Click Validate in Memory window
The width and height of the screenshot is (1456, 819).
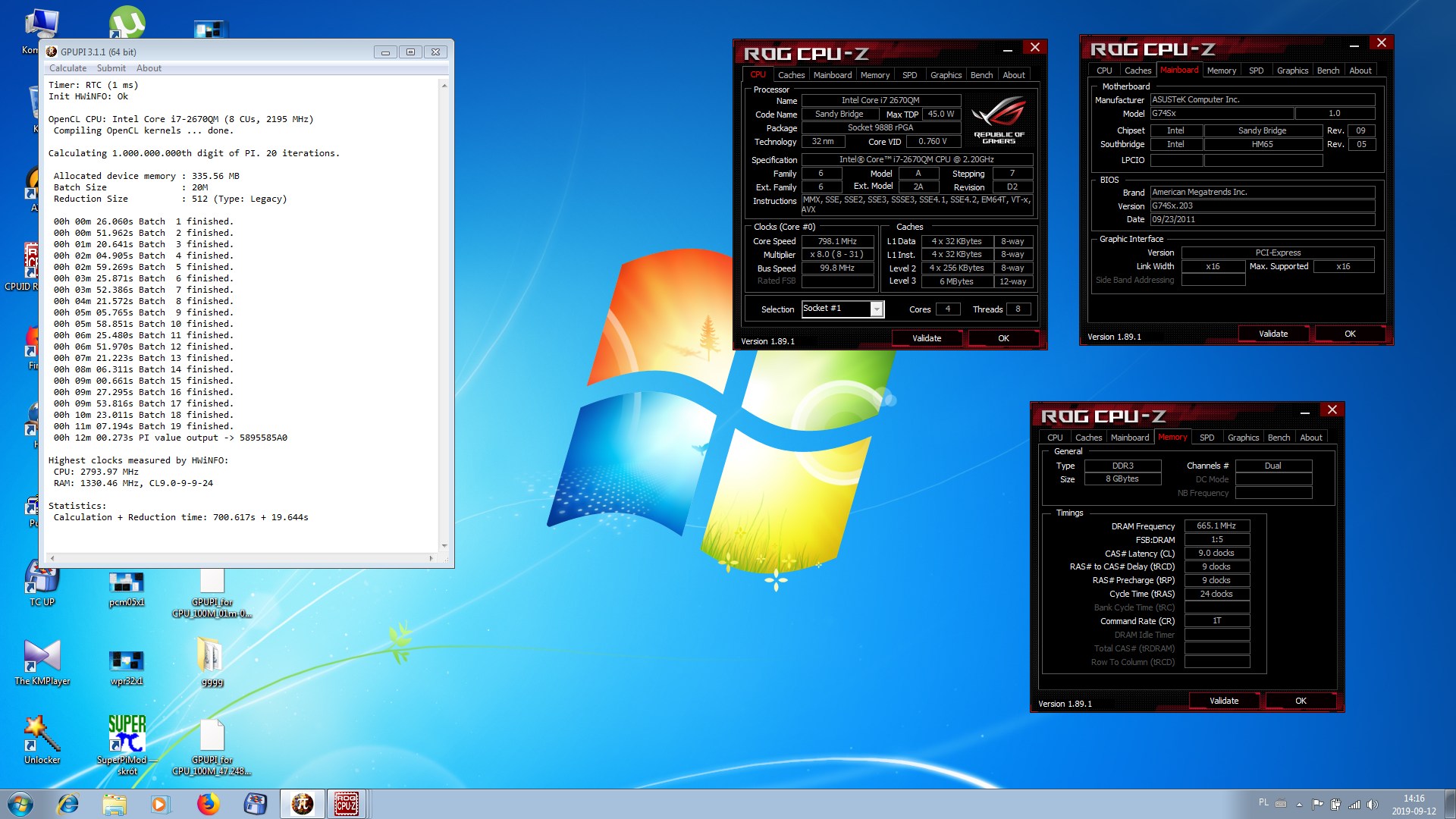tap(1224, 701)
